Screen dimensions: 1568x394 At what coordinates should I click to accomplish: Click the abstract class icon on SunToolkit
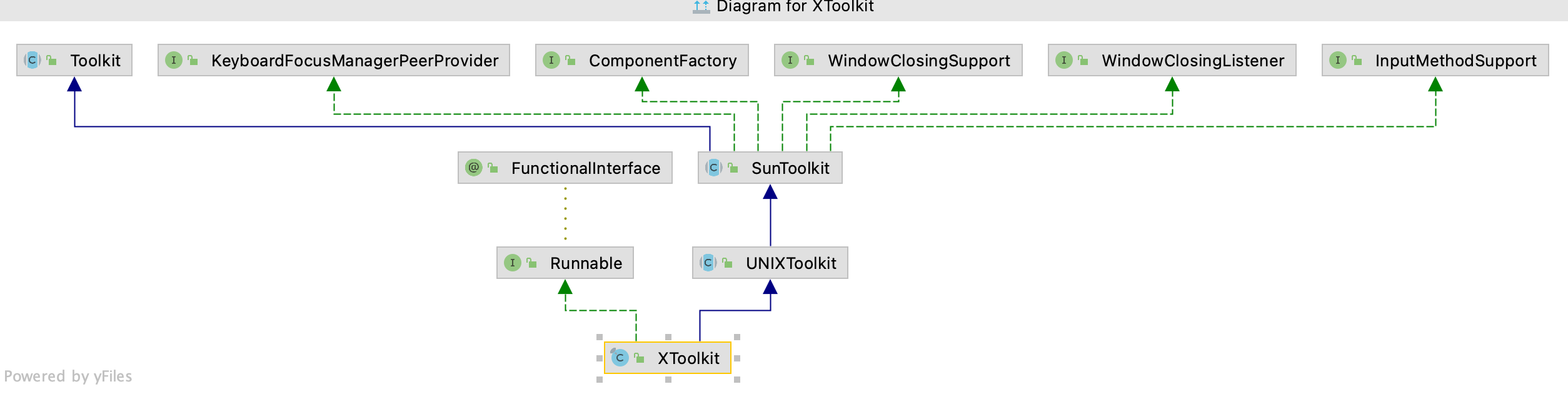click(x=713, y=168)
